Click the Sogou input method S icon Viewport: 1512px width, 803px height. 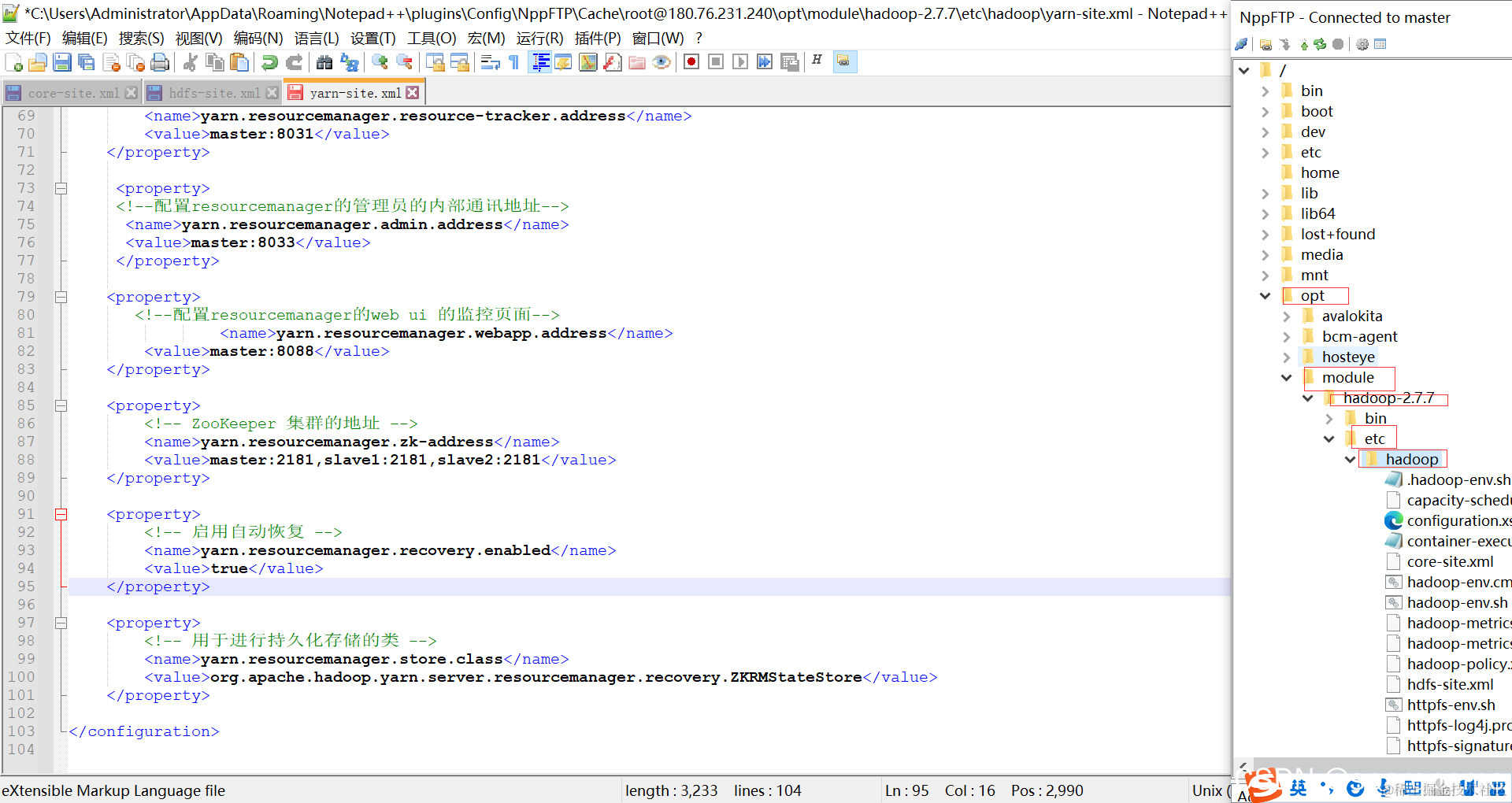(1265, 784)
